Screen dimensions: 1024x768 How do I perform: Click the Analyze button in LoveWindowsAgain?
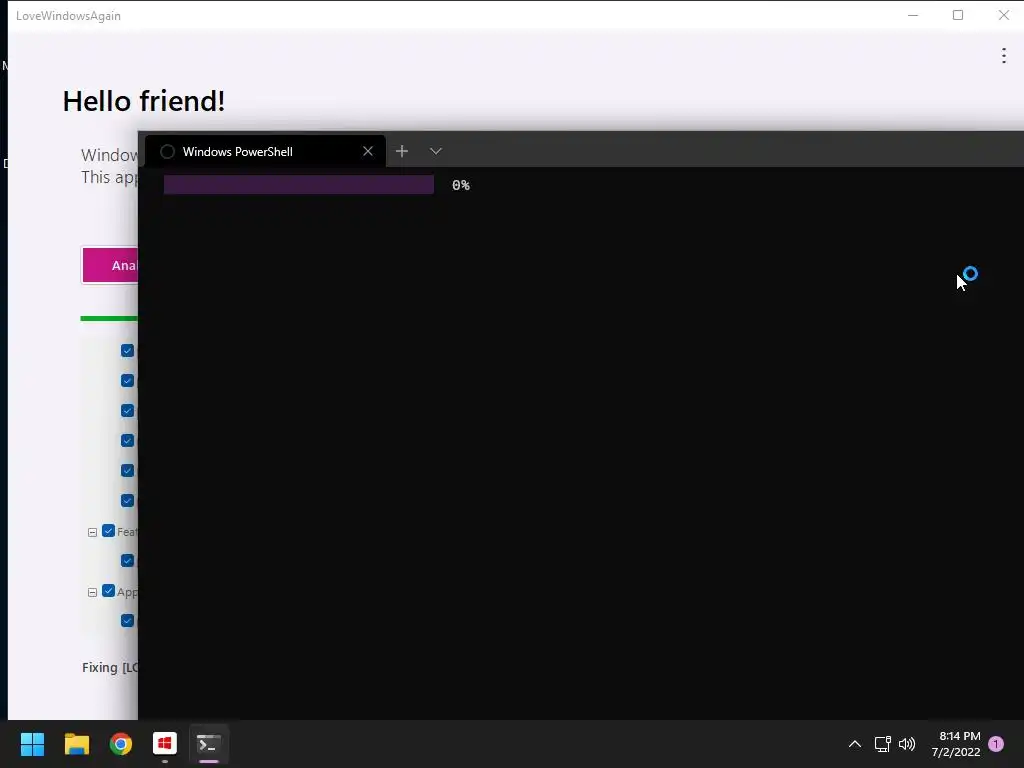click(x=110, y=265)
